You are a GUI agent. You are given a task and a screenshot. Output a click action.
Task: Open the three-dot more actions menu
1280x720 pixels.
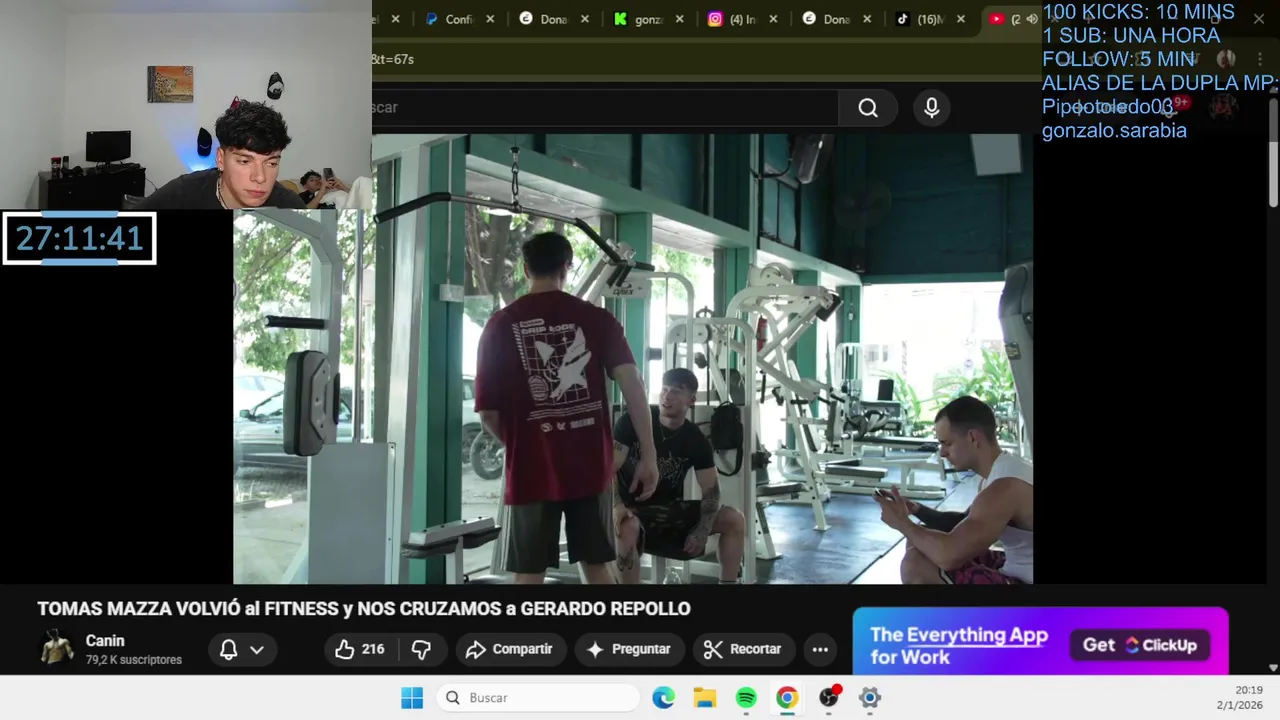pos(820,649)
